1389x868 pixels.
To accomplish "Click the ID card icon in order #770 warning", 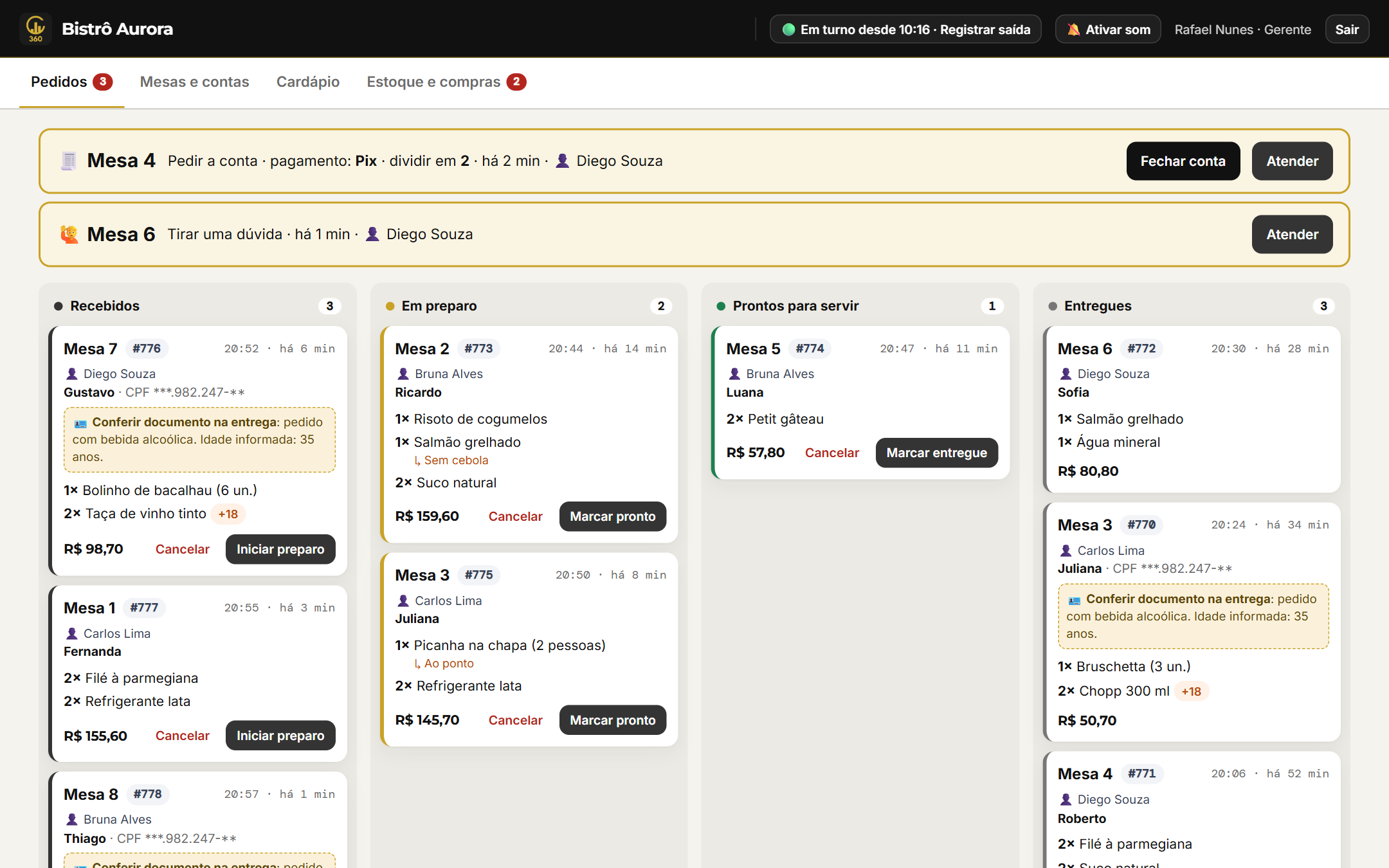I will [x=1075, y=600].
